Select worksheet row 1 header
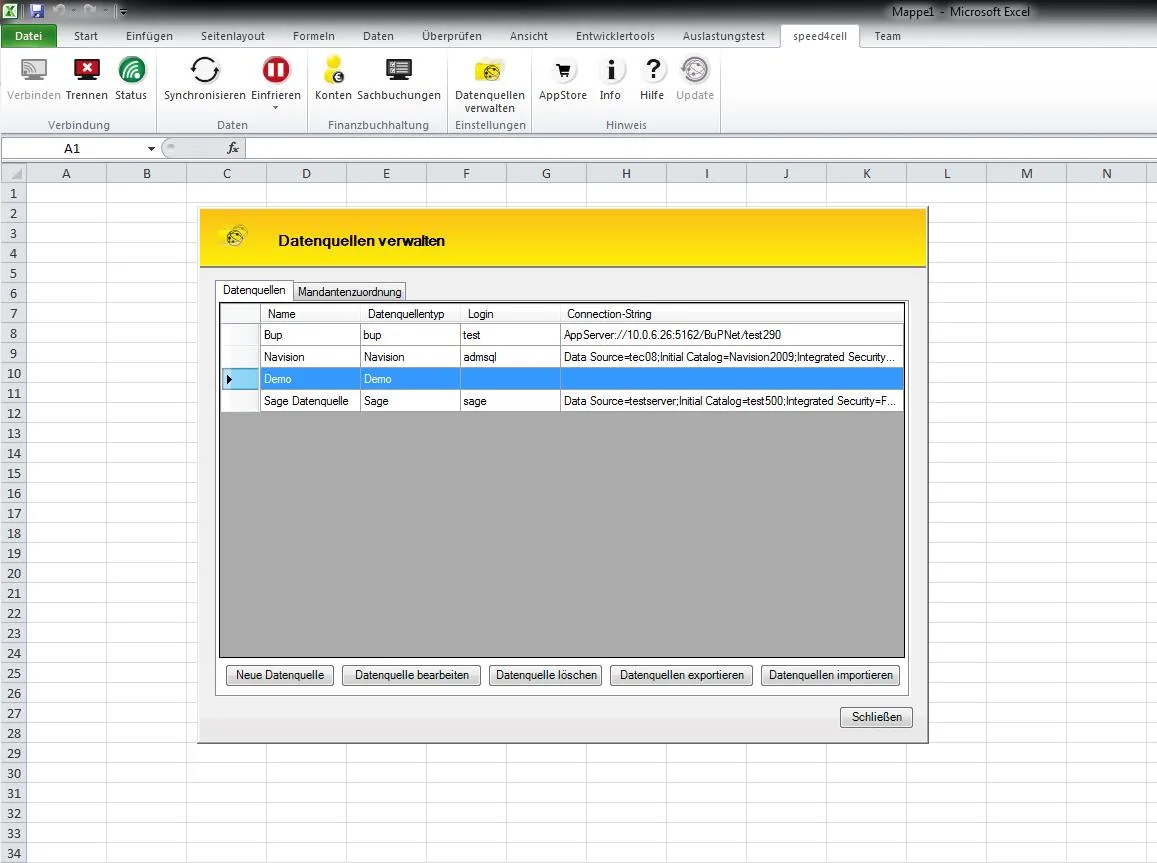Image resolution: width=1157 pixels, height=863 pixels. tap(13, 193)
